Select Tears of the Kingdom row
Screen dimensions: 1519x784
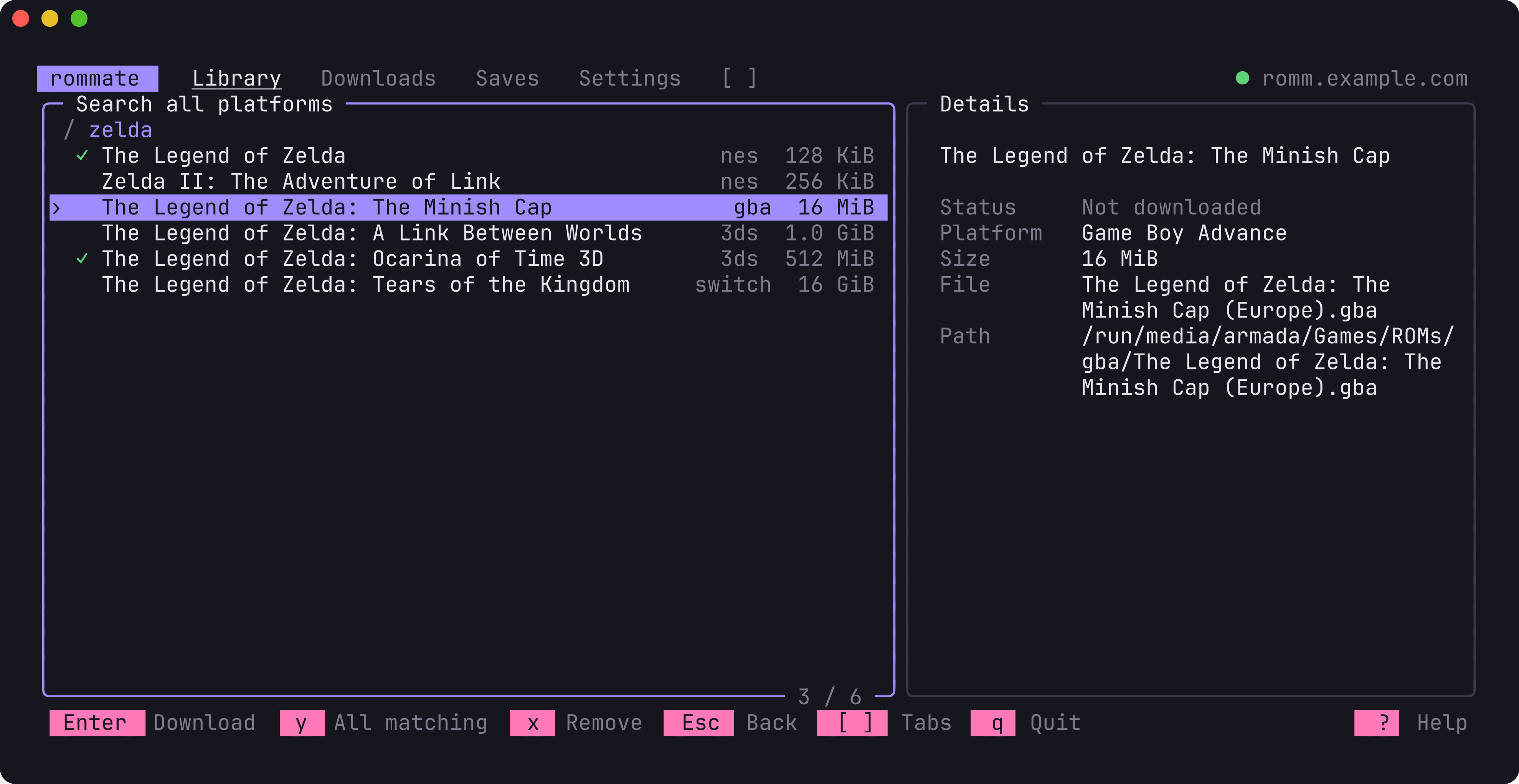pyautogui.click(x=468, y=285)
